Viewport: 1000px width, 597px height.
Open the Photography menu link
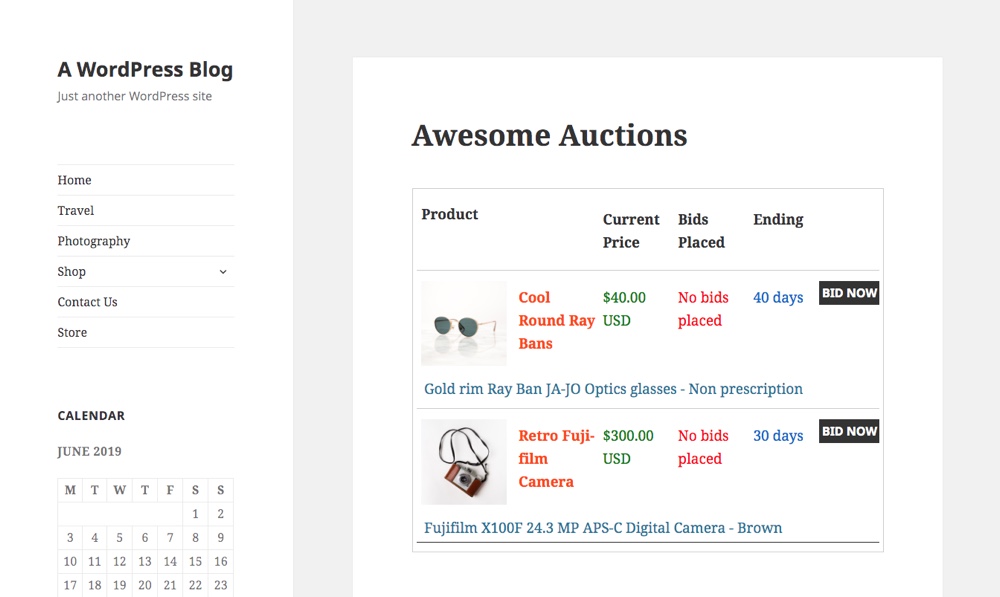click(x=94, y=241)
